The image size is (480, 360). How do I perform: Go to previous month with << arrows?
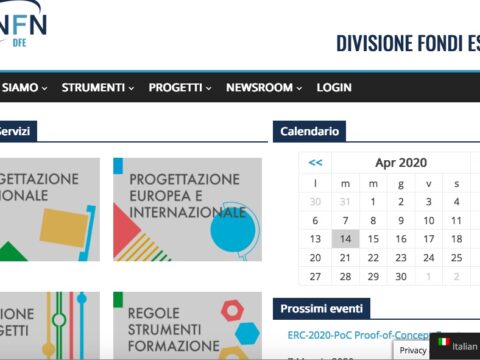click(x=315, y=163)
